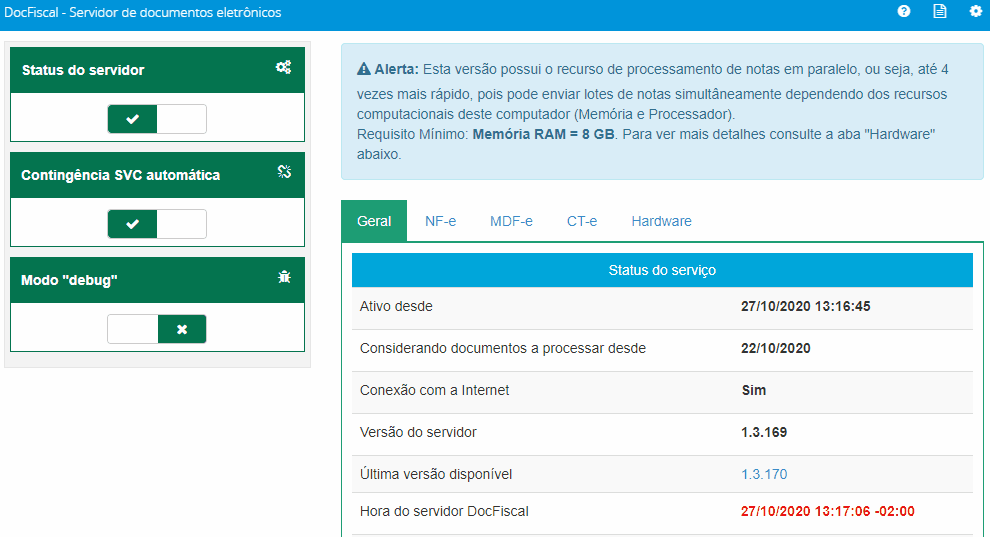Click the Versão do servidor label

coord(418,433)
